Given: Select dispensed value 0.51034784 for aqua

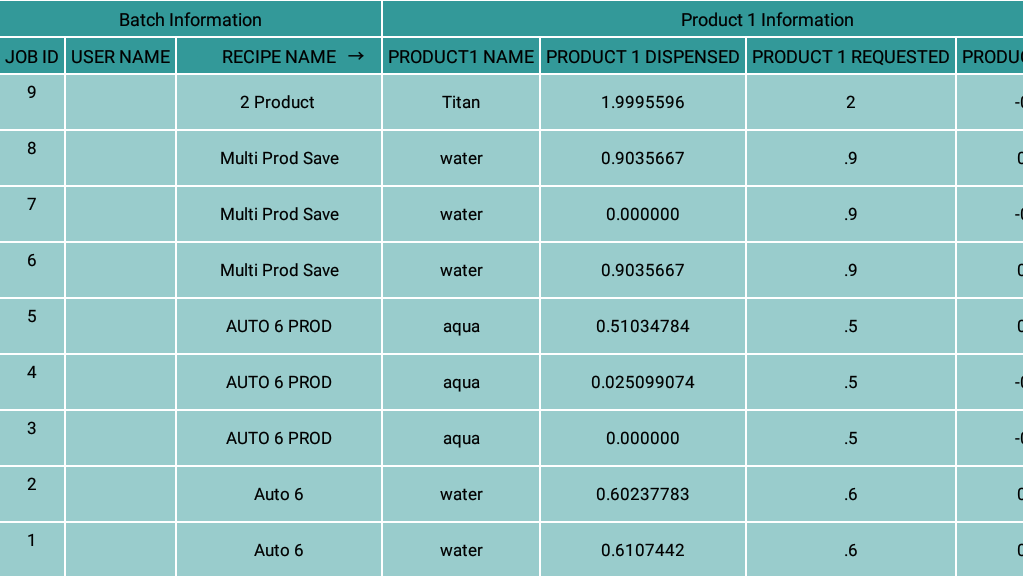Looking at the screenshot, I should click(x=643, y=326).
